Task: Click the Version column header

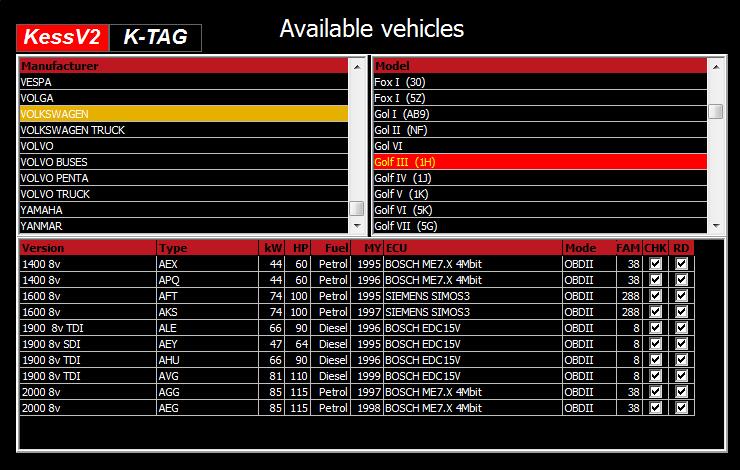Action: (x=88, y=248)
